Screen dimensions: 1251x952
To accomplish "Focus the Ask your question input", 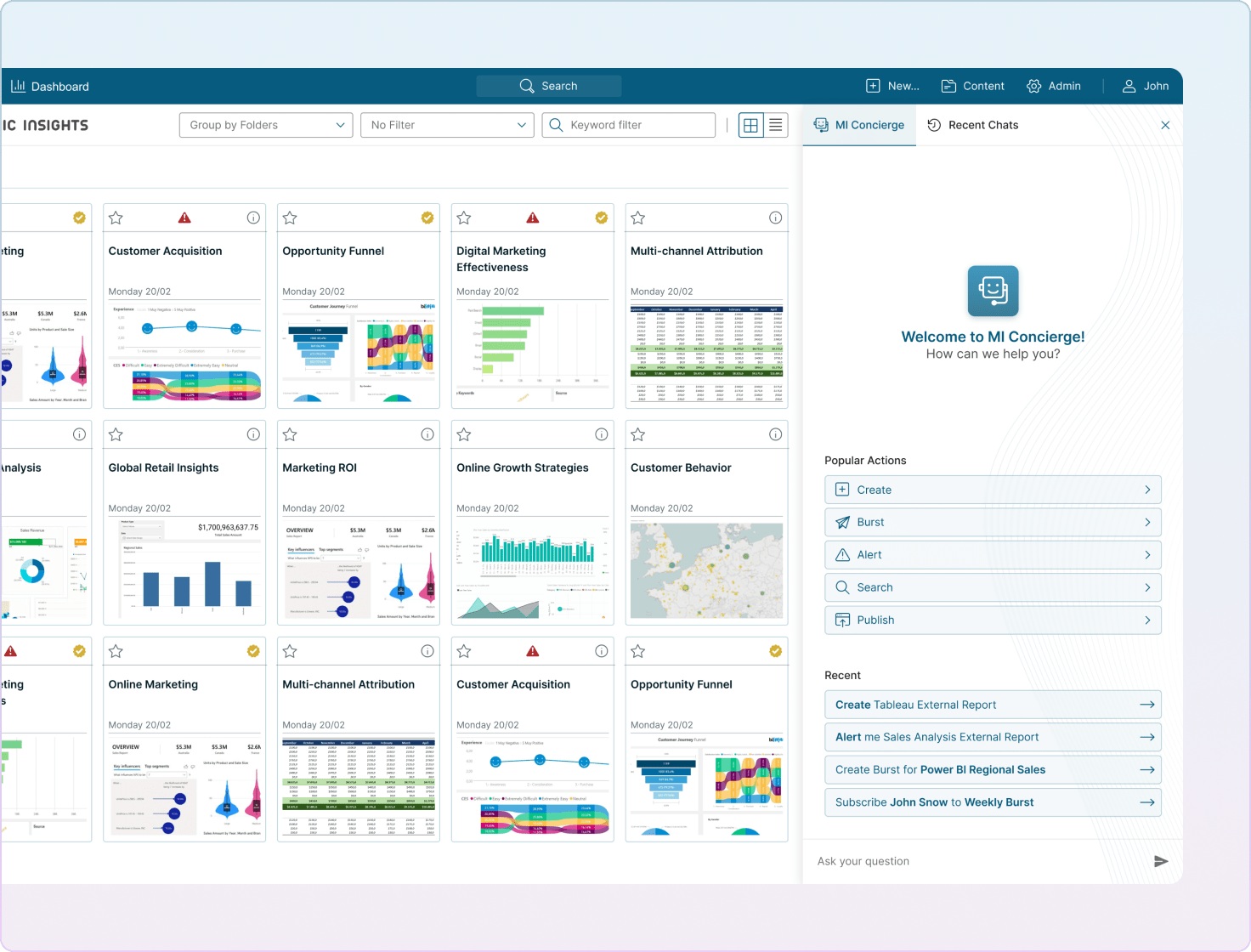I will (x=977, y=861).
